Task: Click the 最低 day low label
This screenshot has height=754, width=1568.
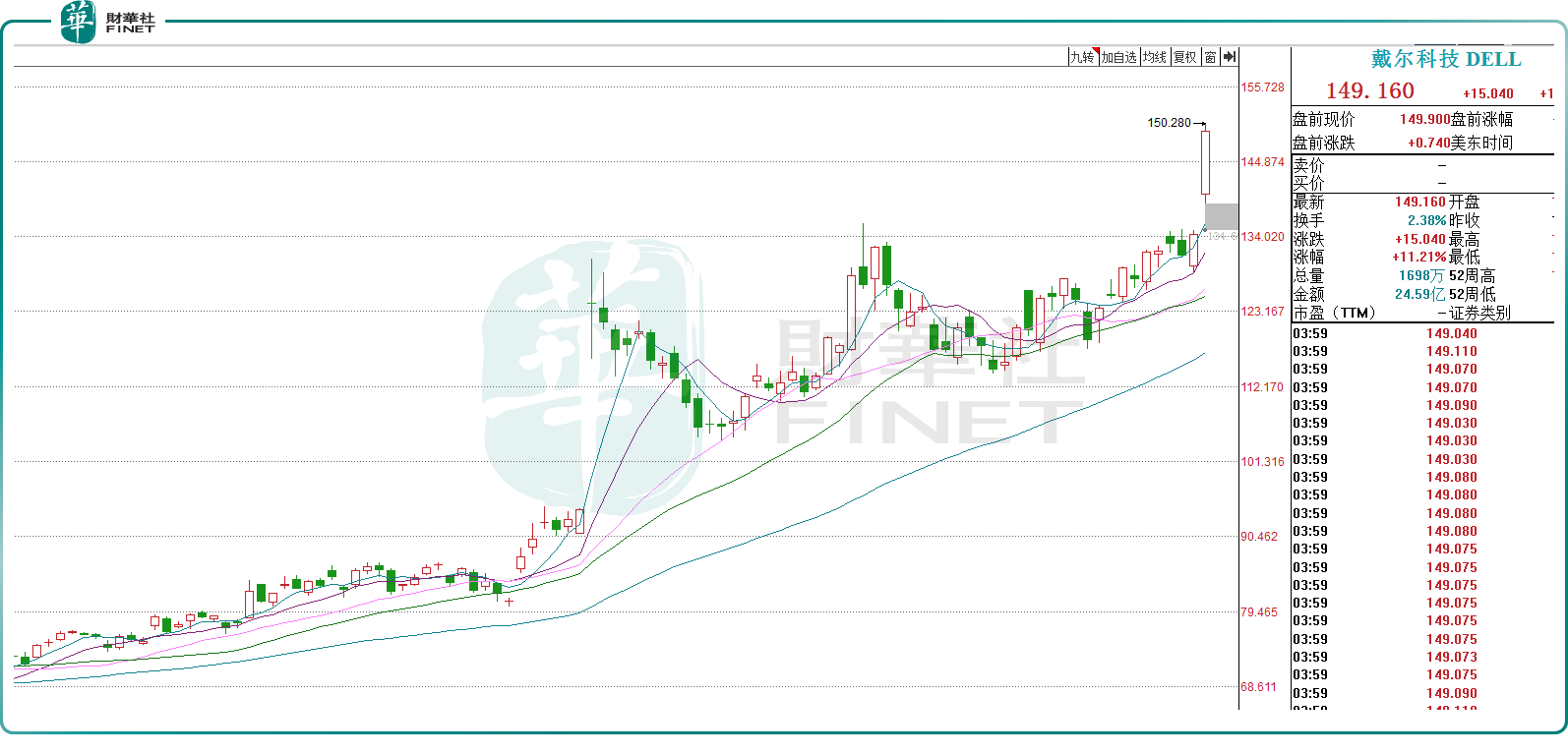Action: pos(1464,257)
